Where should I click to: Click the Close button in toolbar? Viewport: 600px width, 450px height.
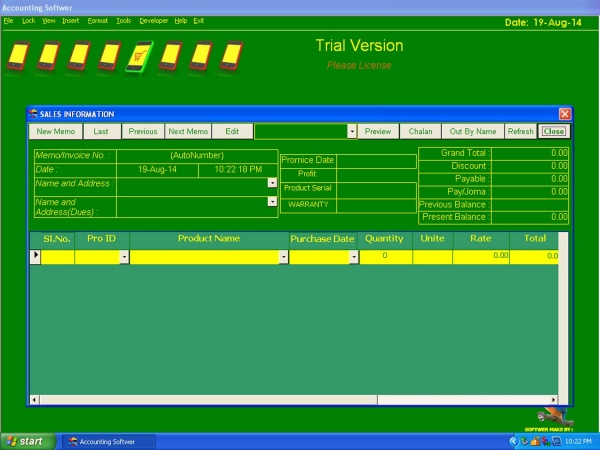click(554, 131)
